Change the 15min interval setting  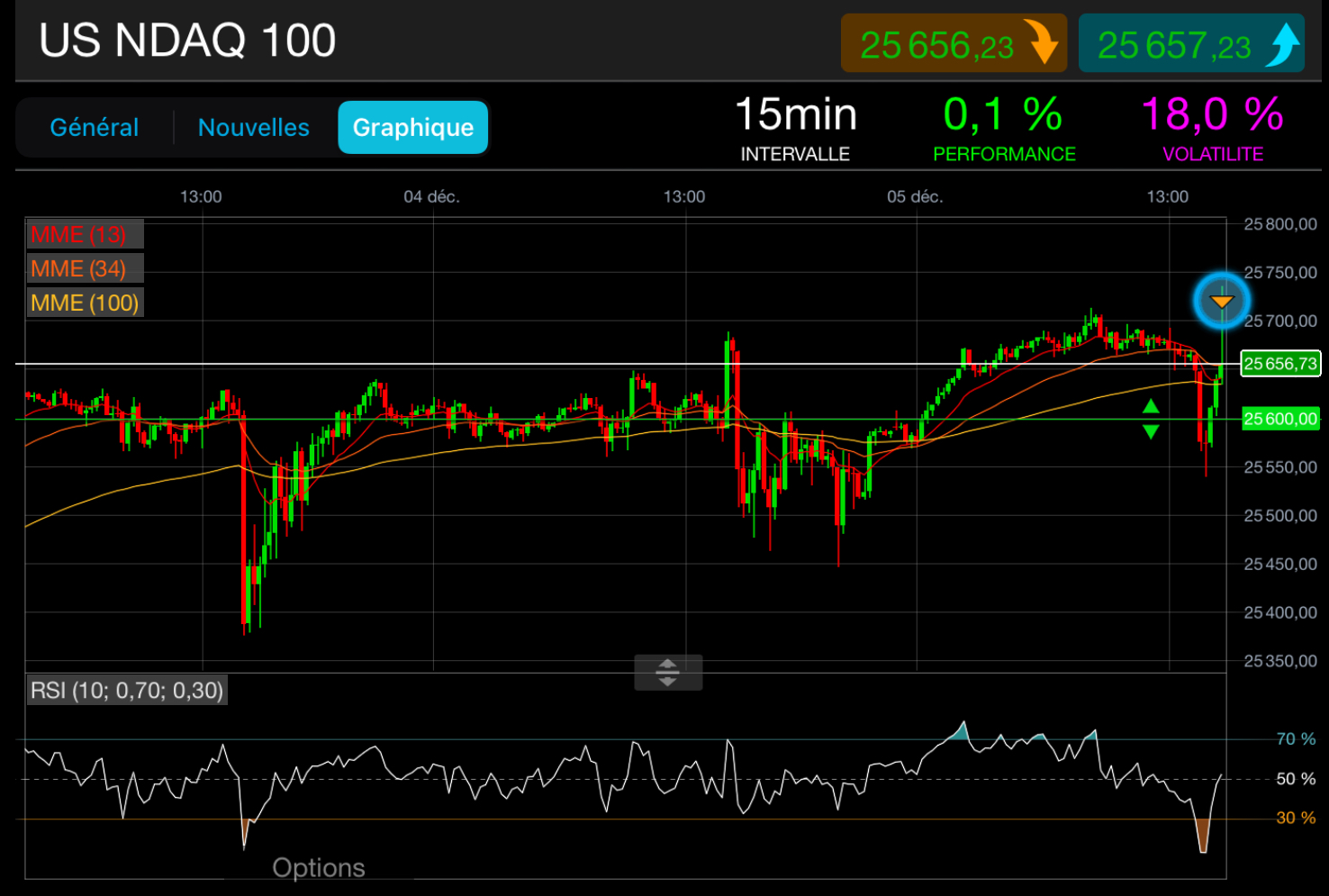tap(796, 129)
